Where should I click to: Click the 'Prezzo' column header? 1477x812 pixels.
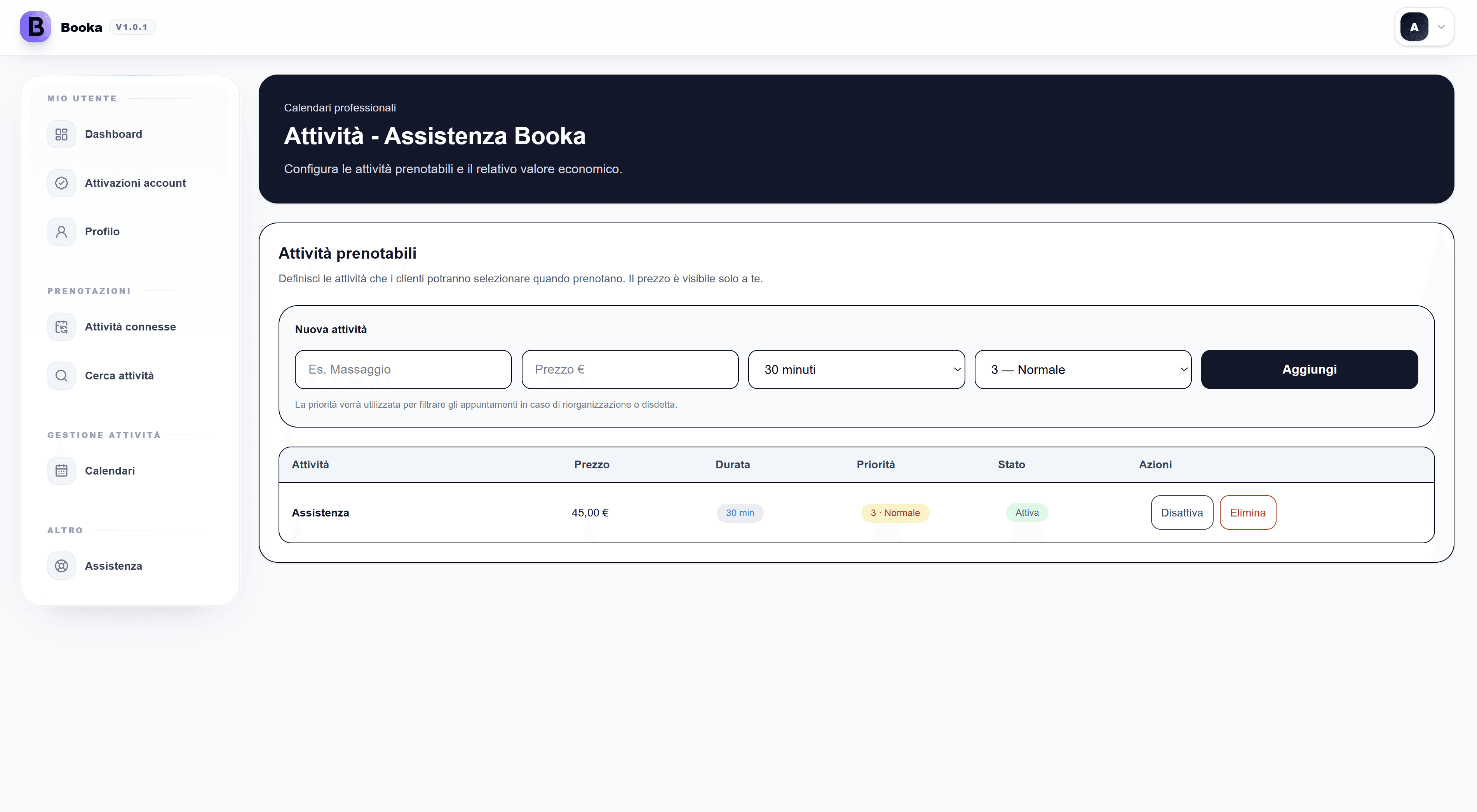(x=592, y=464)
